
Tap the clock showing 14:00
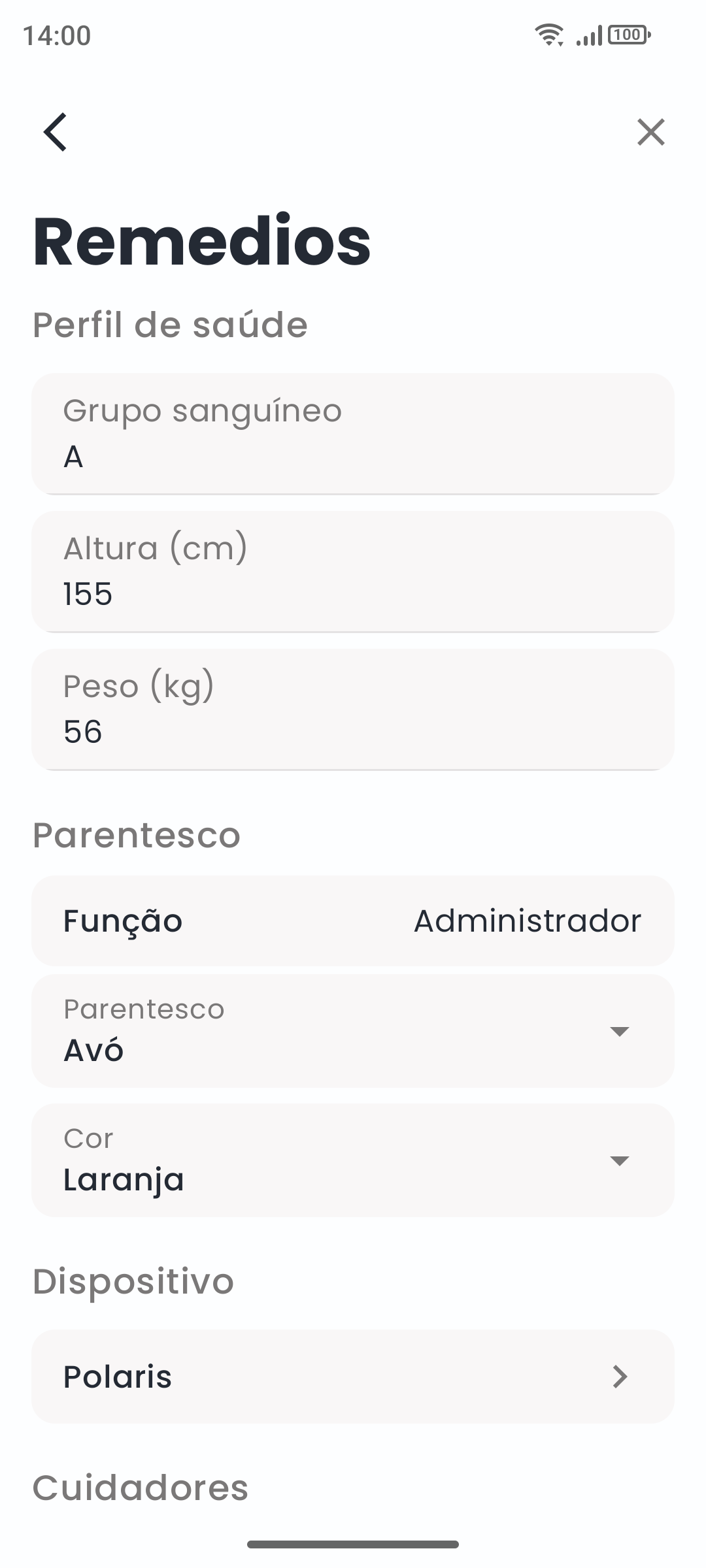(x=57, y=35)
